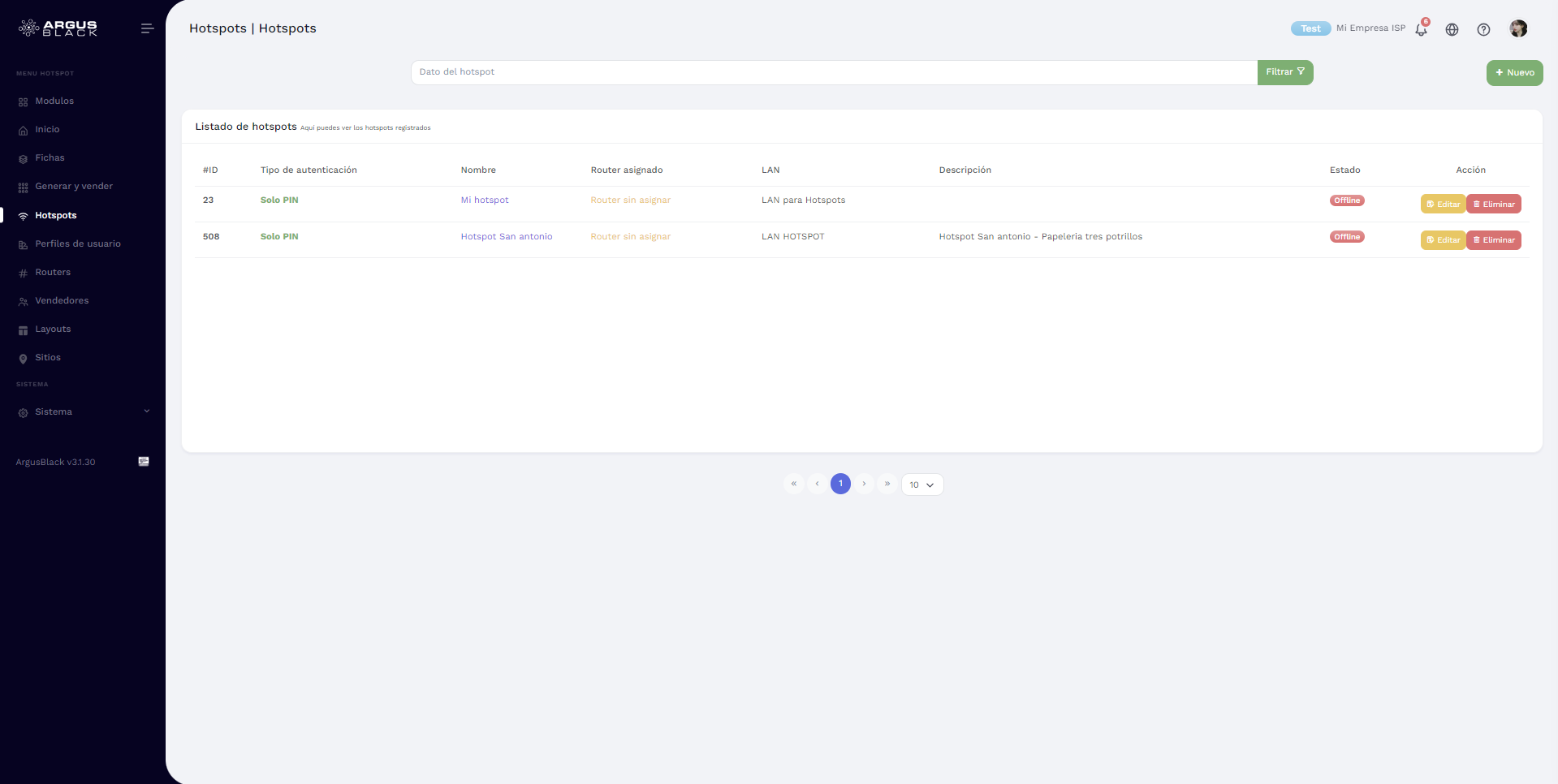Click the language globe icon
This screenshot has height=784, width=1558.
click(x=1452, y=28)
